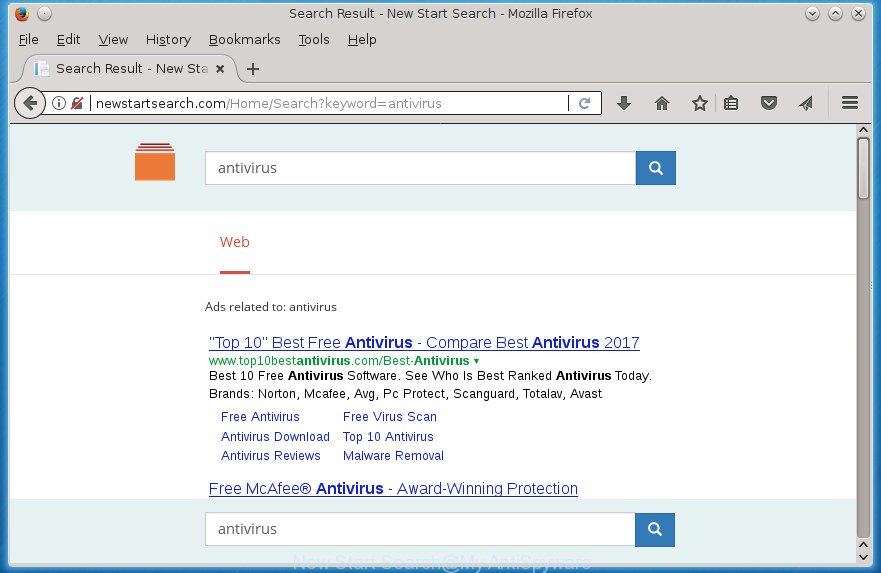Open Free McAfee Antivirus ad link
The image size is (881, 573).
coord(393,488)
